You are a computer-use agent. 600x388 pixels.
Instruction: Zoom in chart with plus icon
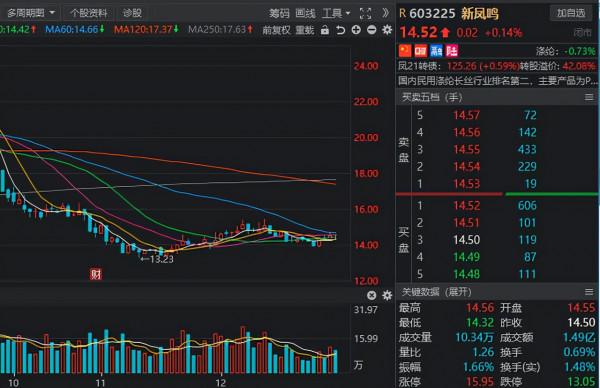pos(356,30)
